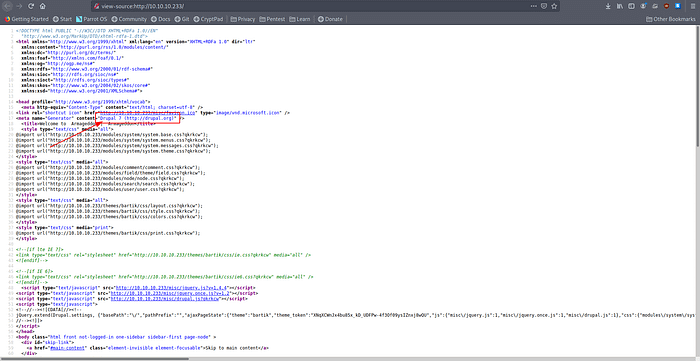Viewport: 700px width, 361px height.
Task: Expand the Other Bookmarks folder
Action: [x=671, y=19]
